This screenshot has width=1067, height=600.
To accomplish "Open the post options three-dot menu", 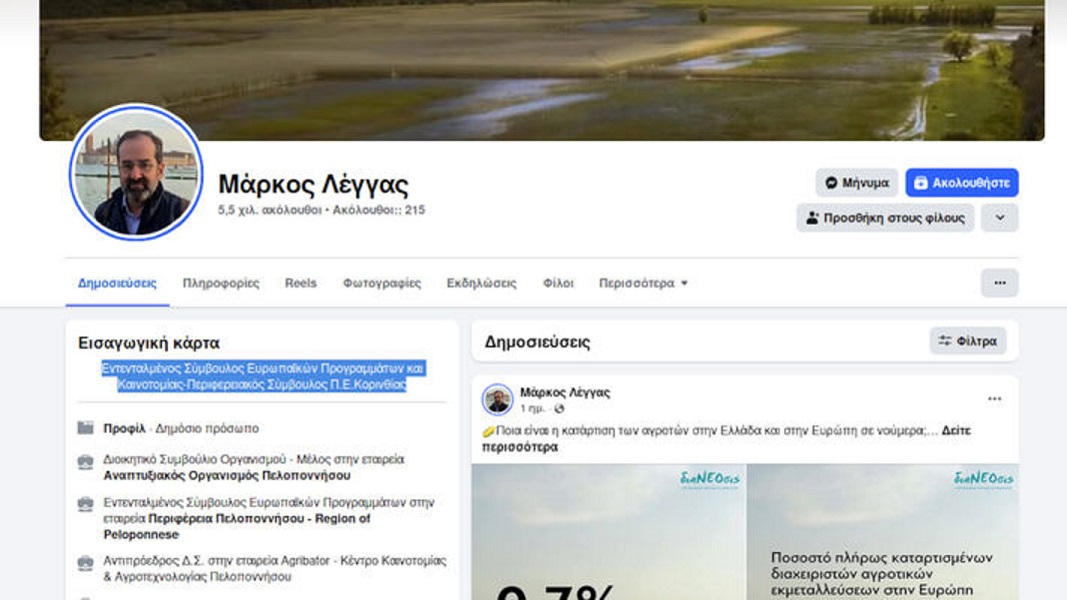I will (994, 399).
